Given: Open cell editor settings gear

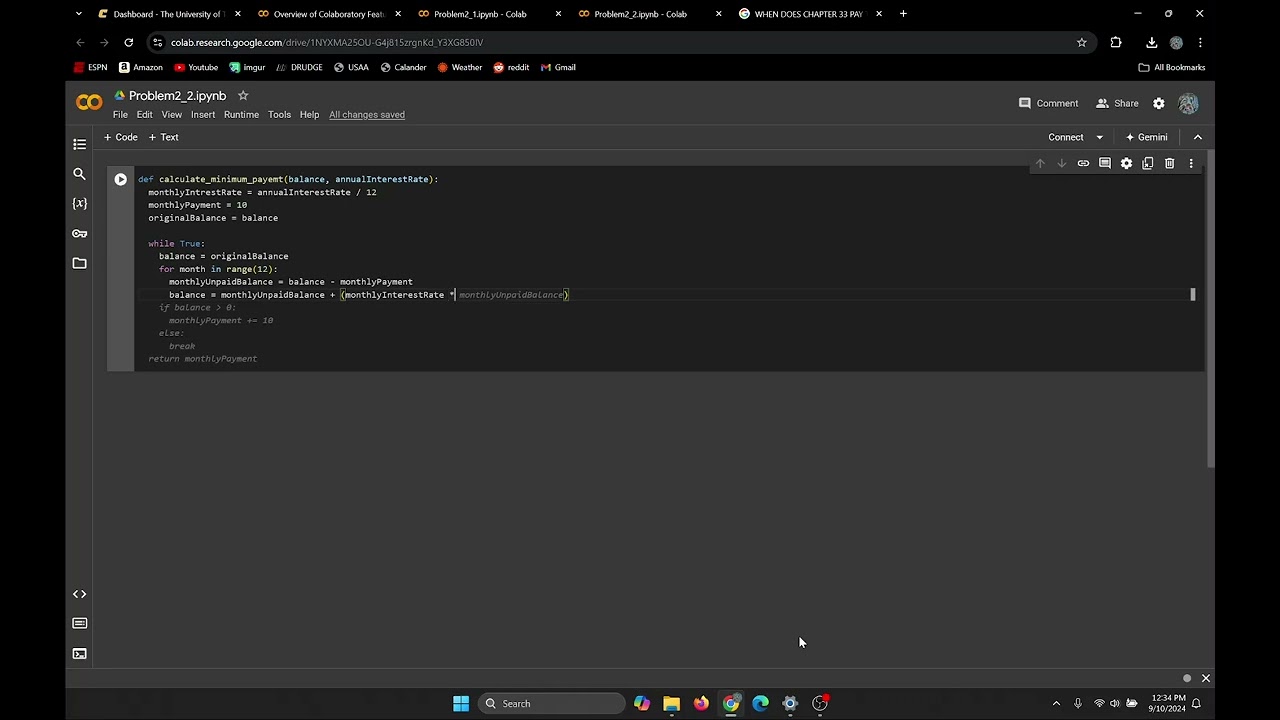Looking at the screenshot, I should (1126, 163).
